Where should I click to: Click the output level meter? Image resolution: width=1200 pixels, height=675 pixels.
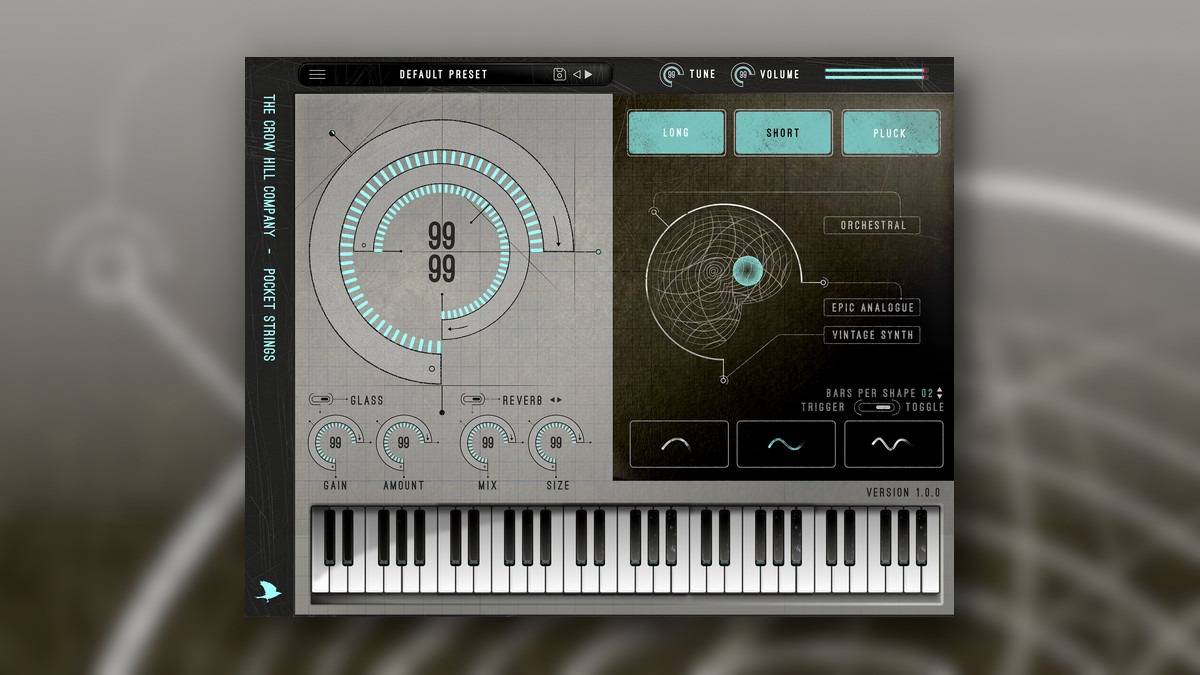click(x=877, y=74)
